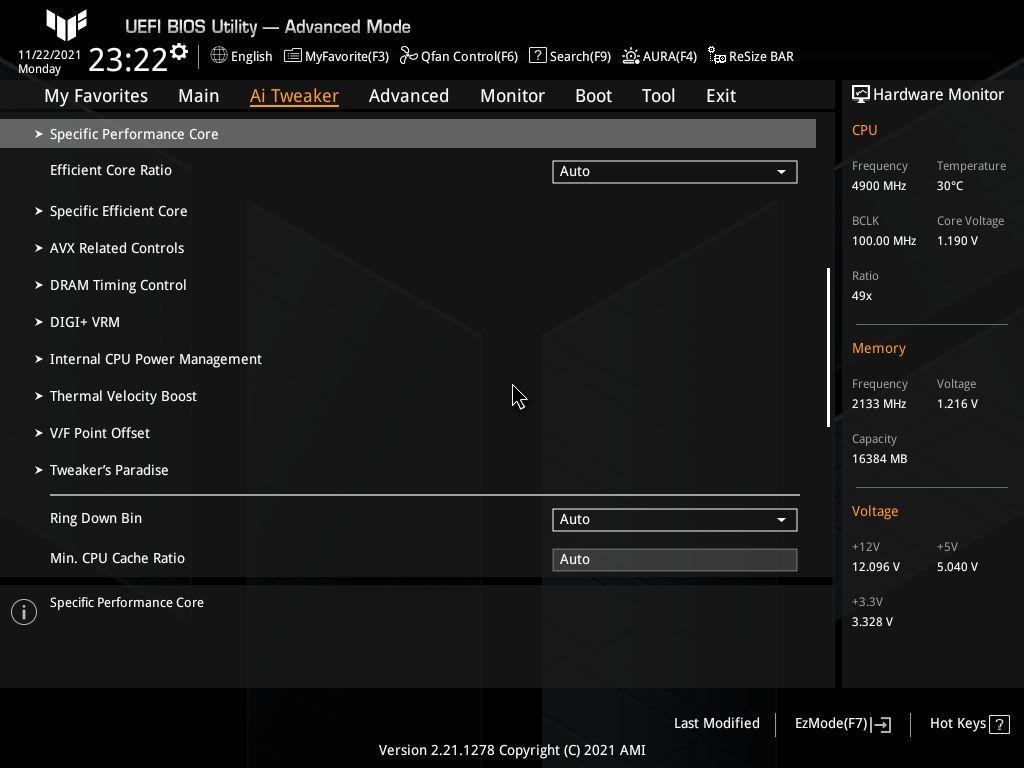
Task: Click the Min. CPU Cache Ratio label
Action: pos(118,558)
